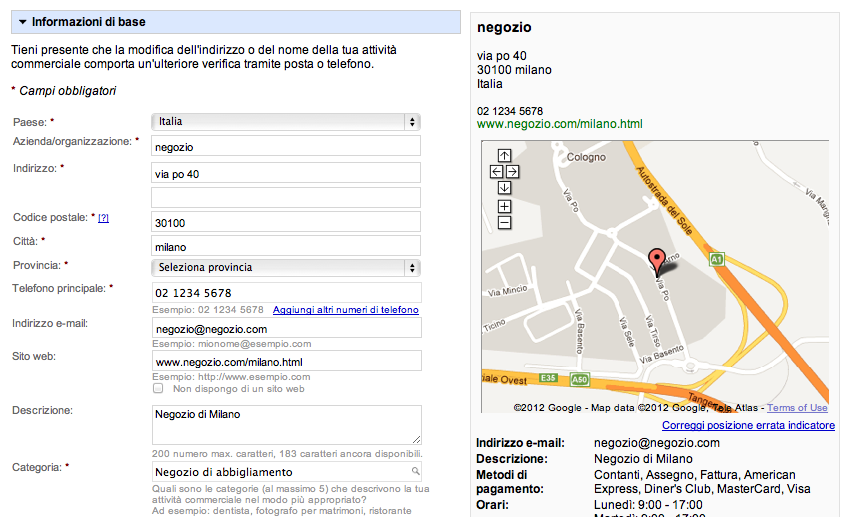Open the postal code help [?] link
843x517 pixels.
pyautogui.click(x=103, y=218)
